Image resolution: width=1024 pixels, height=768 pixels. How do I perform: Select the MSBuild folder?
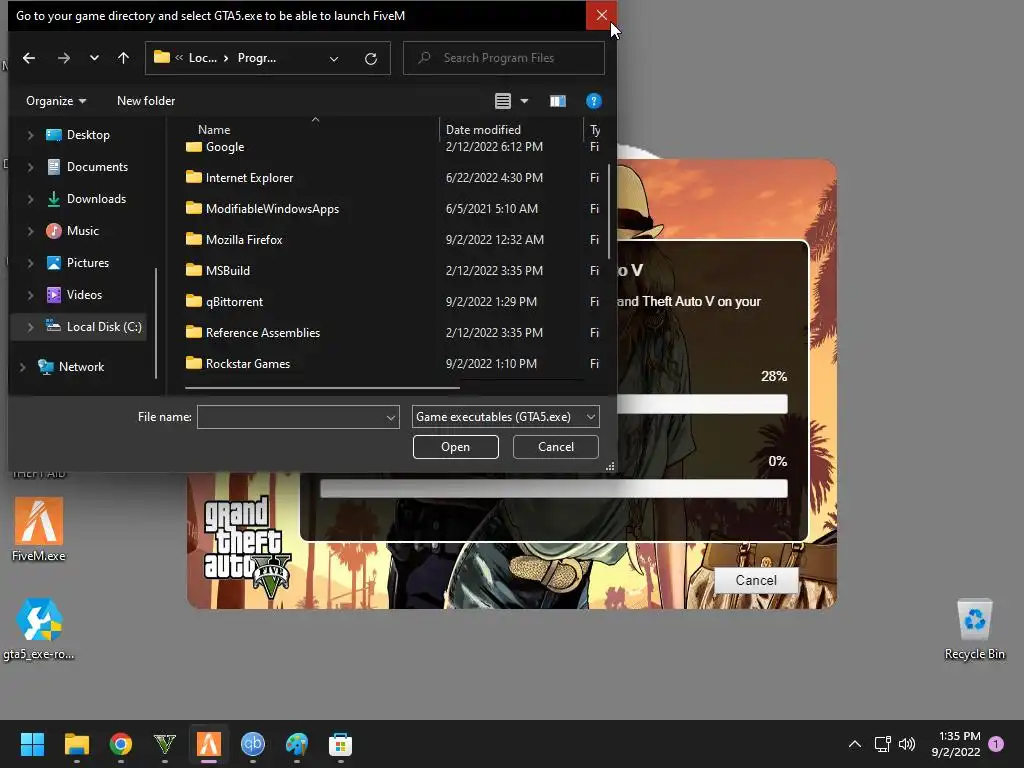pyautogui.click(x=217, y=270)
